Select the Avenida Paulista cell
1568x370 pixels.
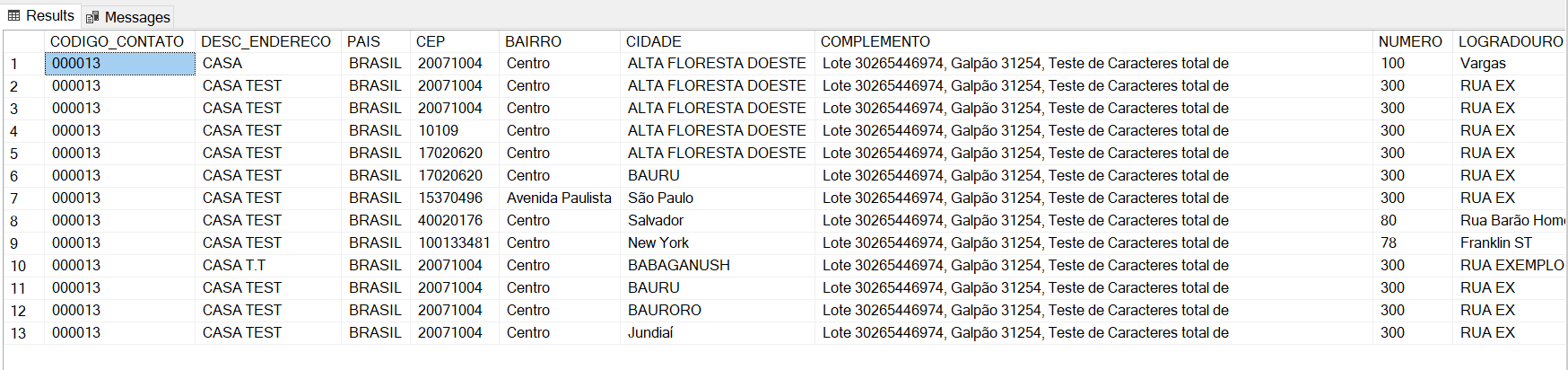pyautogui.click(x=559, y=198)
